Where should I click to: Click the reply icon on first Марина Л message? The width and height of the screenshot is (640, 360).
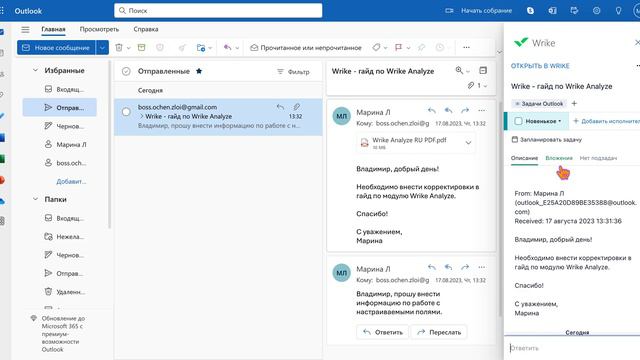click(431, 111)
